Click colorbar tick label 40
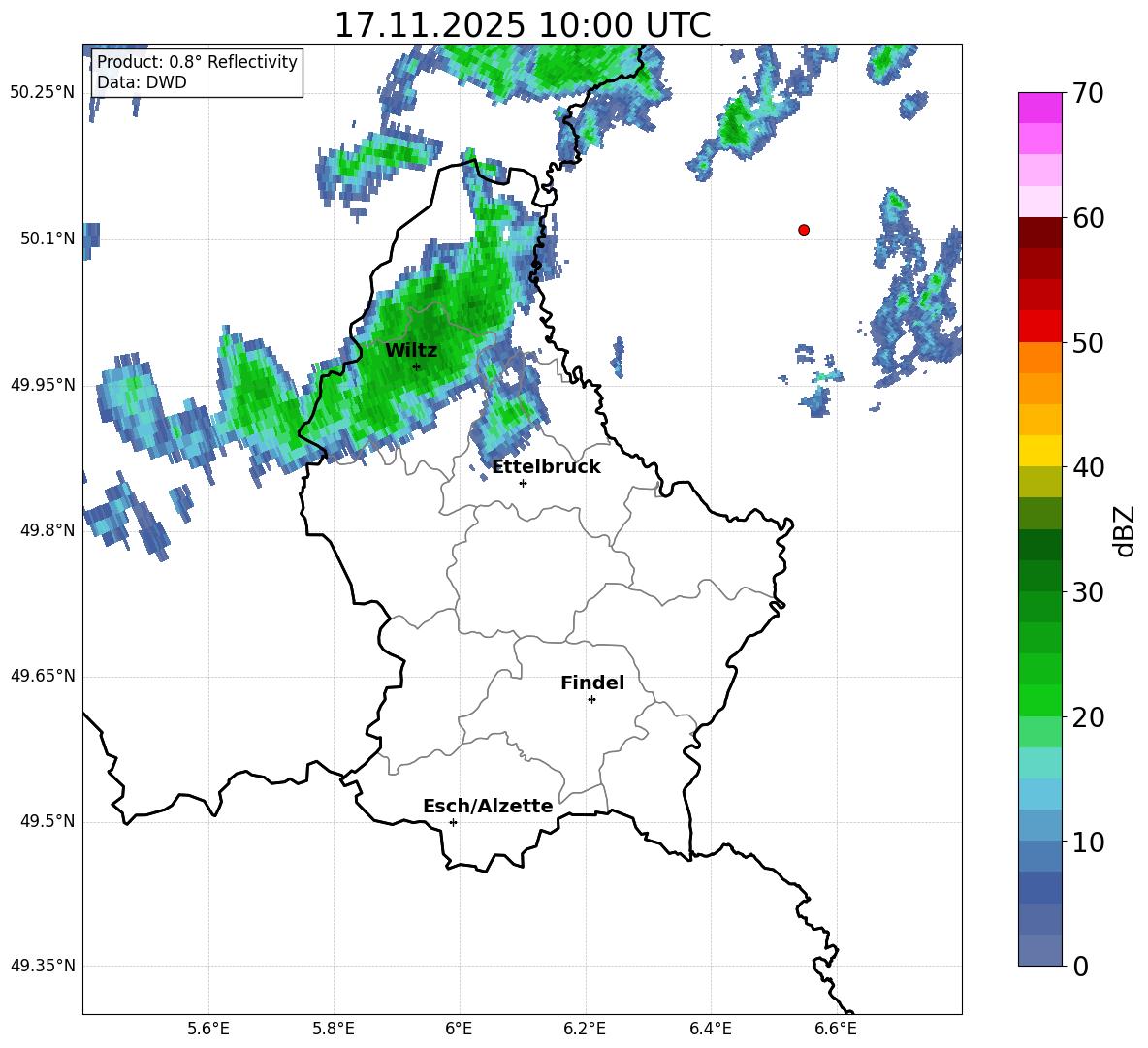Screen dimensions: 1148x1048 coord(1088,467)
